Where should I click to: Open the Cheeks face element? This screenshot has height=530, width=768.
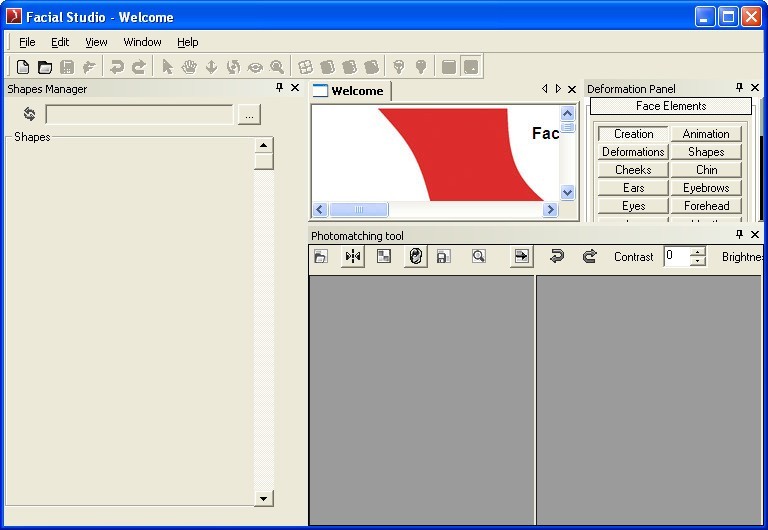633,170
